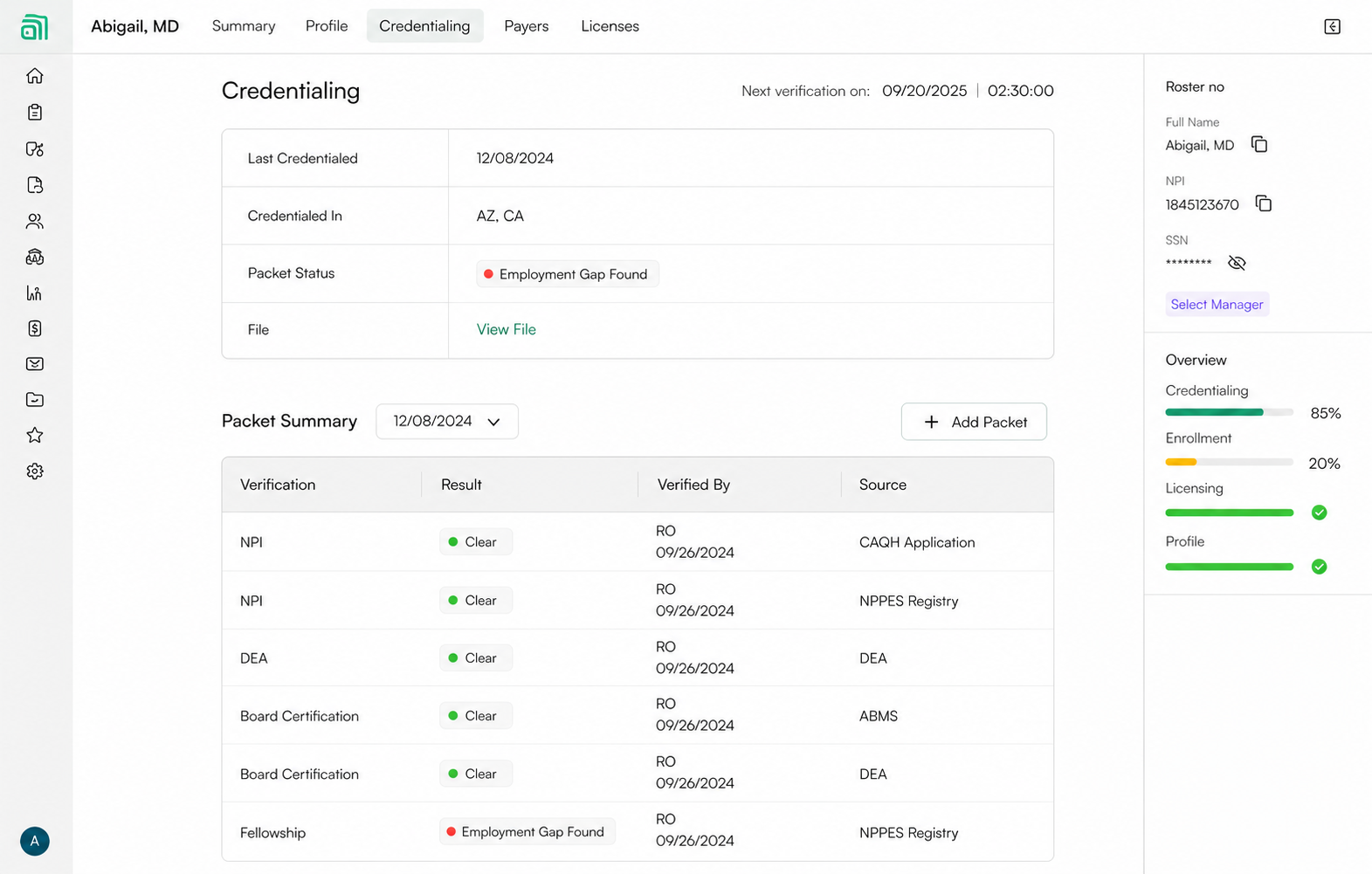Click the green app logo
The width and height of the screenshot is (1372, 874).
click(x=34, y=27)
